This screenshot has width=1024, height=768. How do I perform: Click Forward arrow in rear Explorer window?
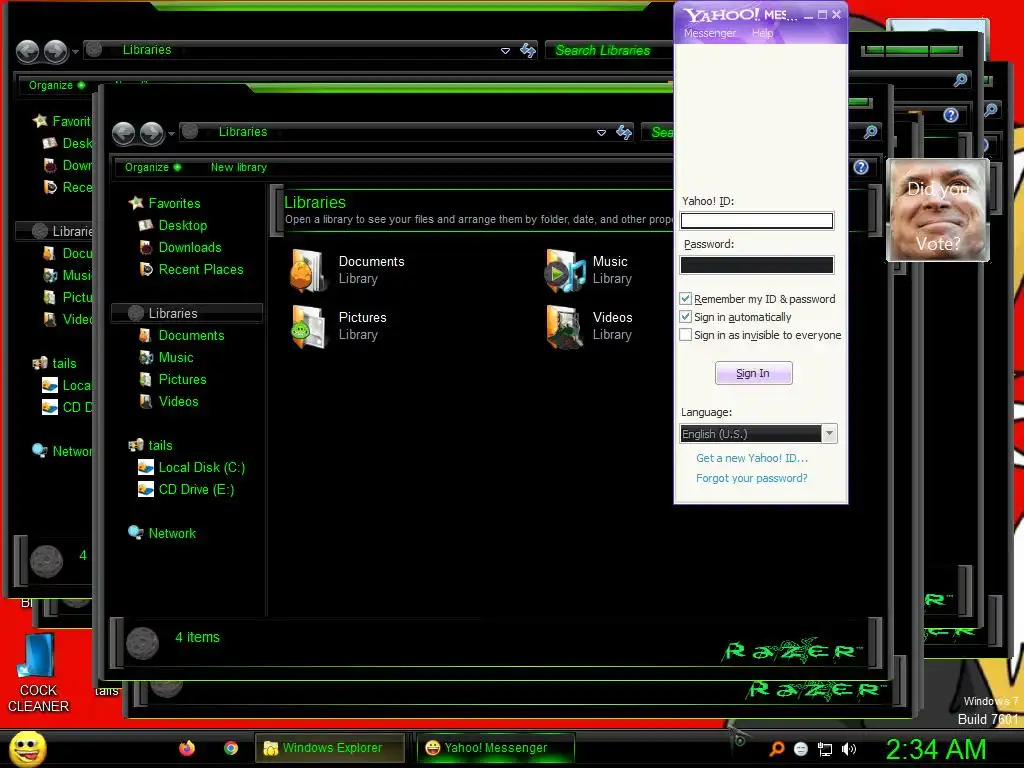(56, 52)
